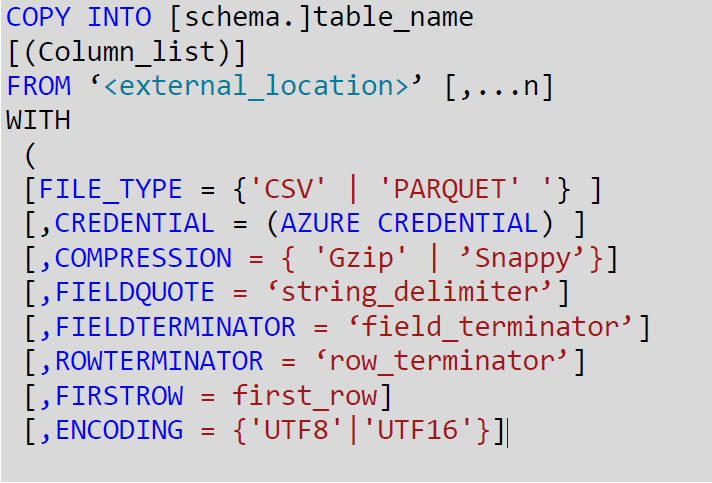
Task: Click the COMPRESSION option name
Action: pyautogui.click(x=143, y=258)
